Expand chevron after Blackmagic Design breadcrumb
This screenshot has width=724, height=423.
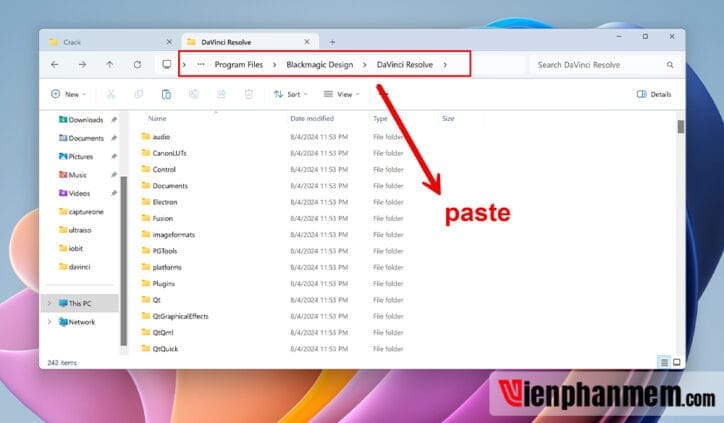click(x=365, y=65)
